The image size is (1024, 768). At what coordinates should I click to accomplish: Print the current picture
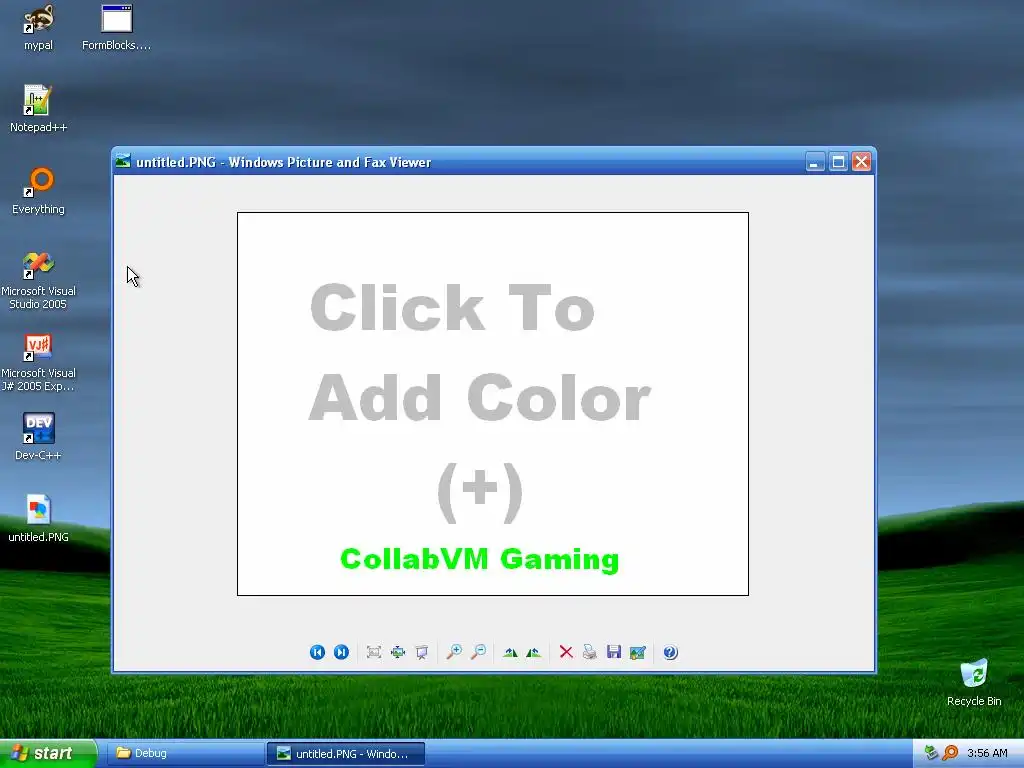click(590, 652)
